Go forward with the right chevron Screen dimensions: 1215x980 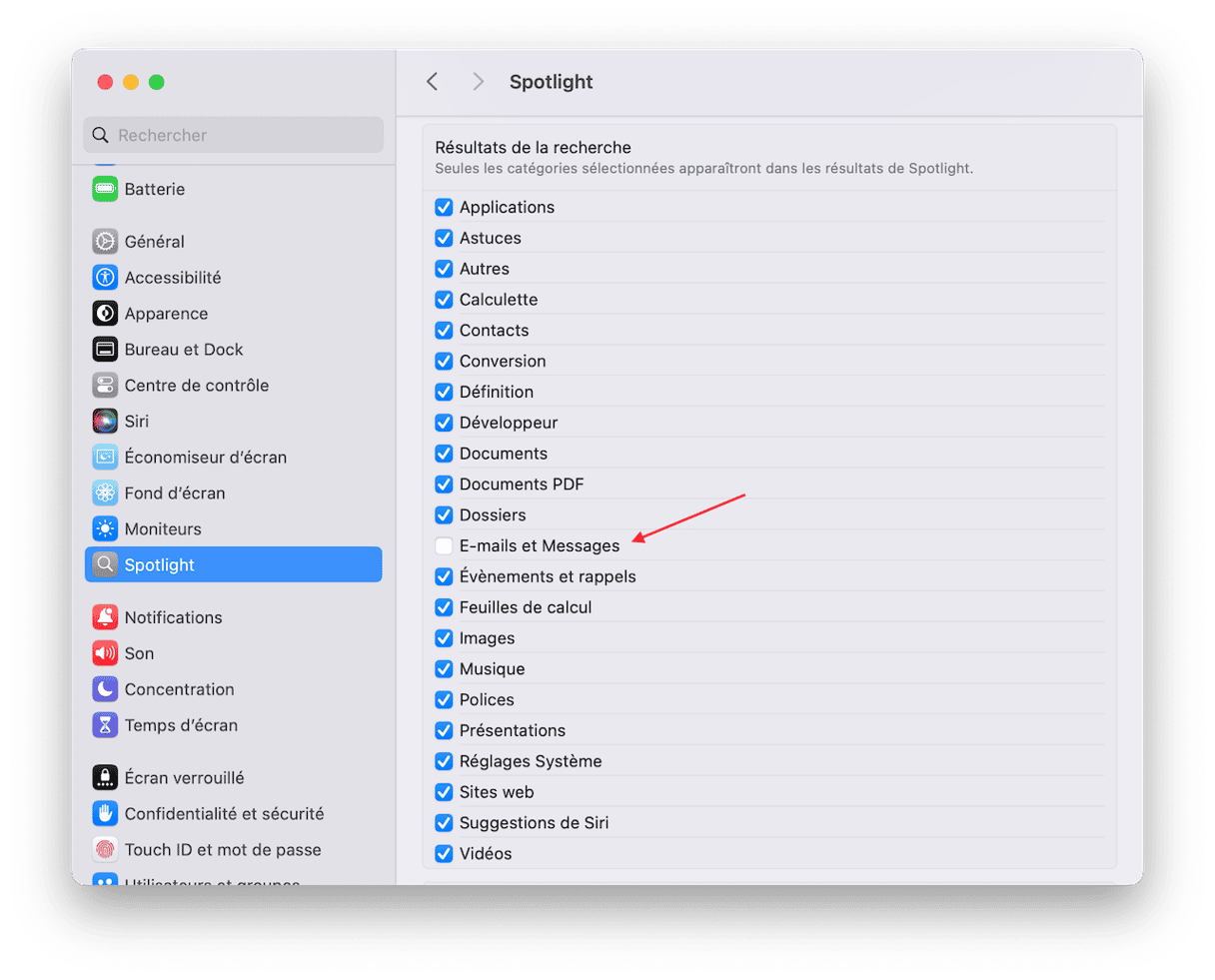(x=478, y=82)
